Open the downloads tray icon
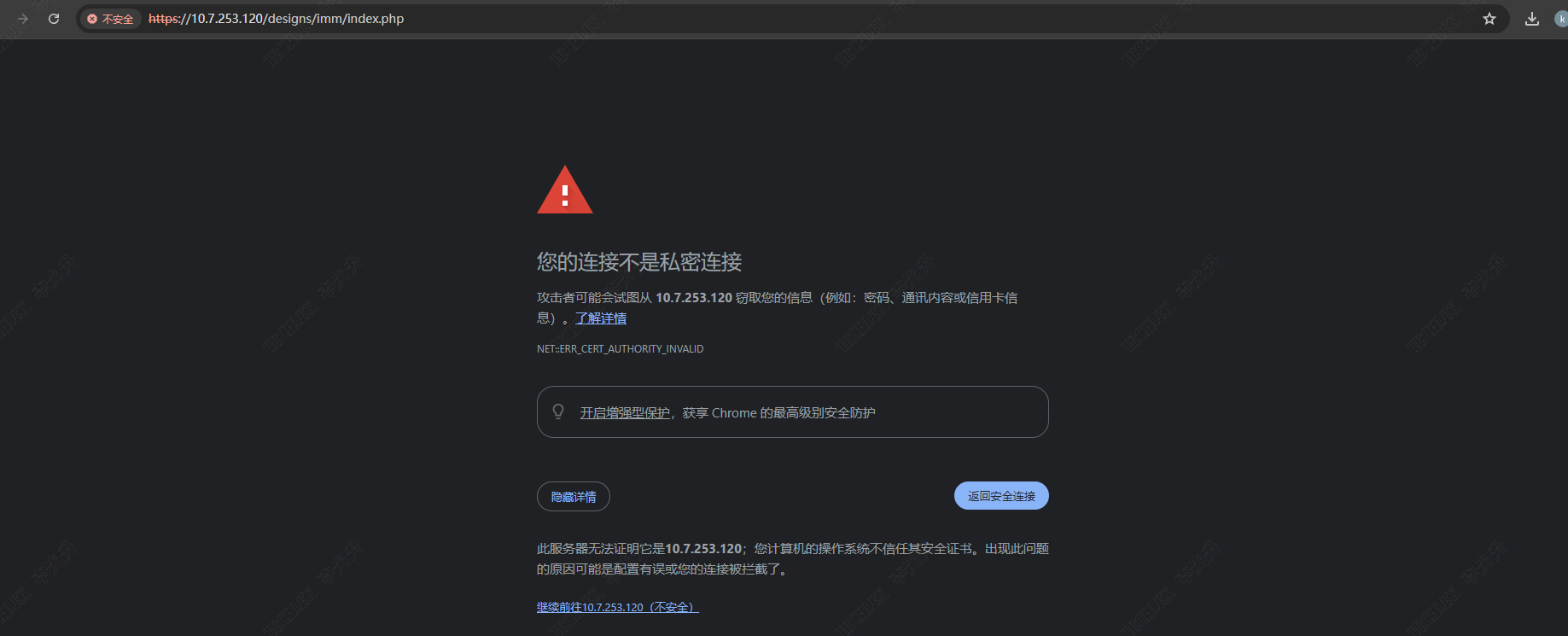 [1532, 19]
